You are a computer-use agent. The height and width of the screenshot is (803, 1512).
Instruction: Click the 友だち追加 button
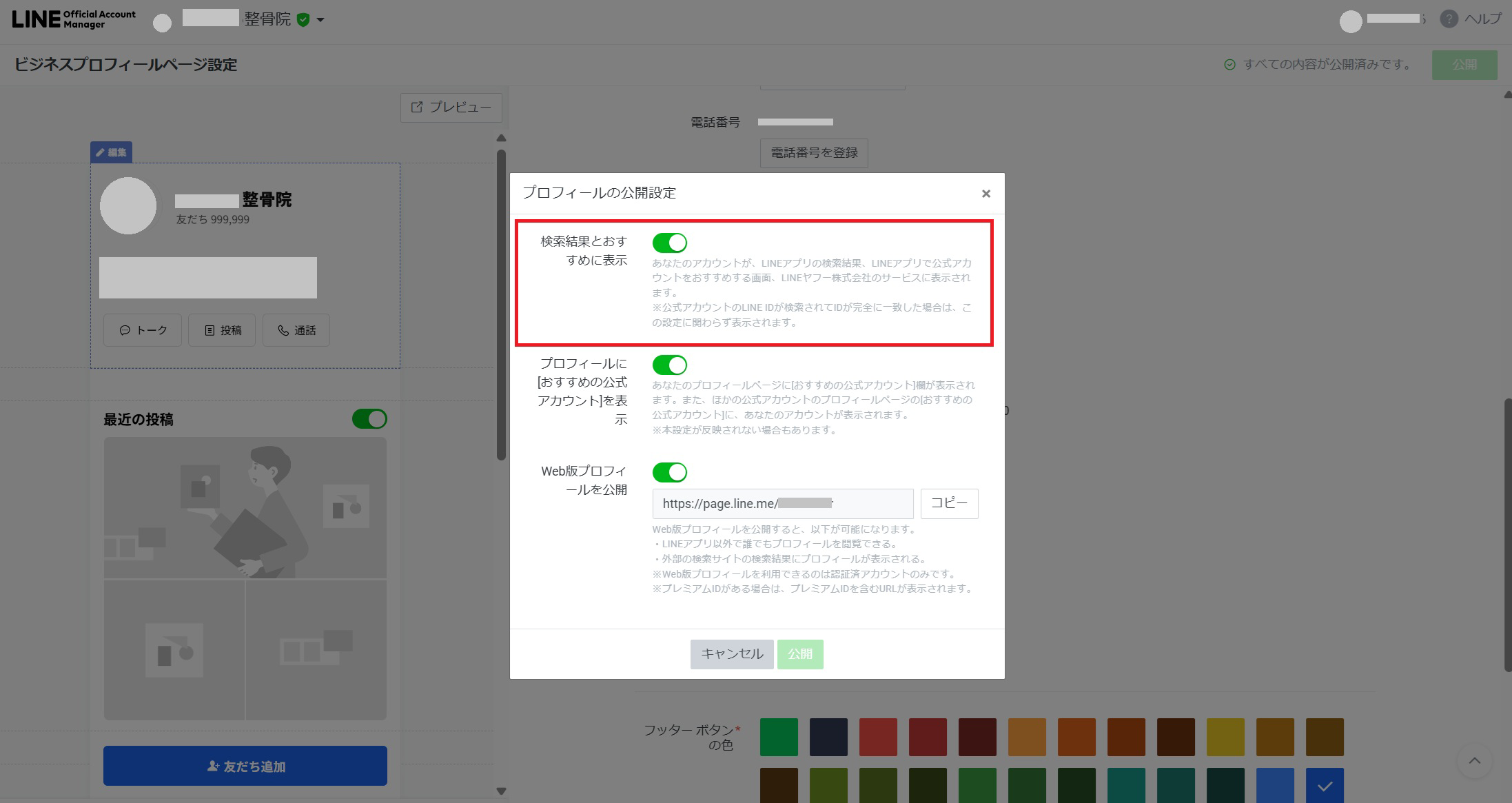pos(245,766)
